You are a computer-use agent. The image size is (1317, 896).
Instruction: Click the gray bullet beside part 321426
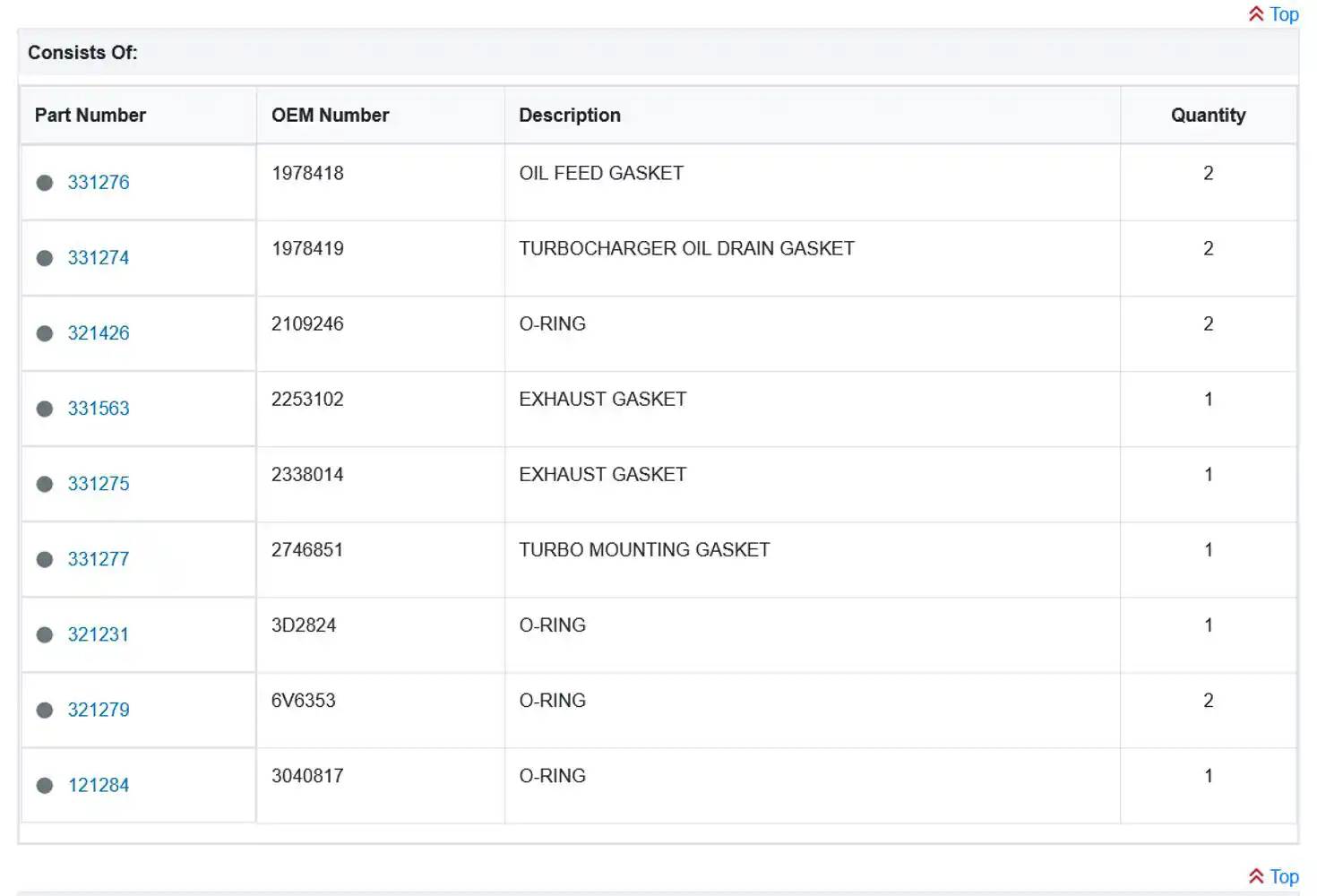(45, 333)
